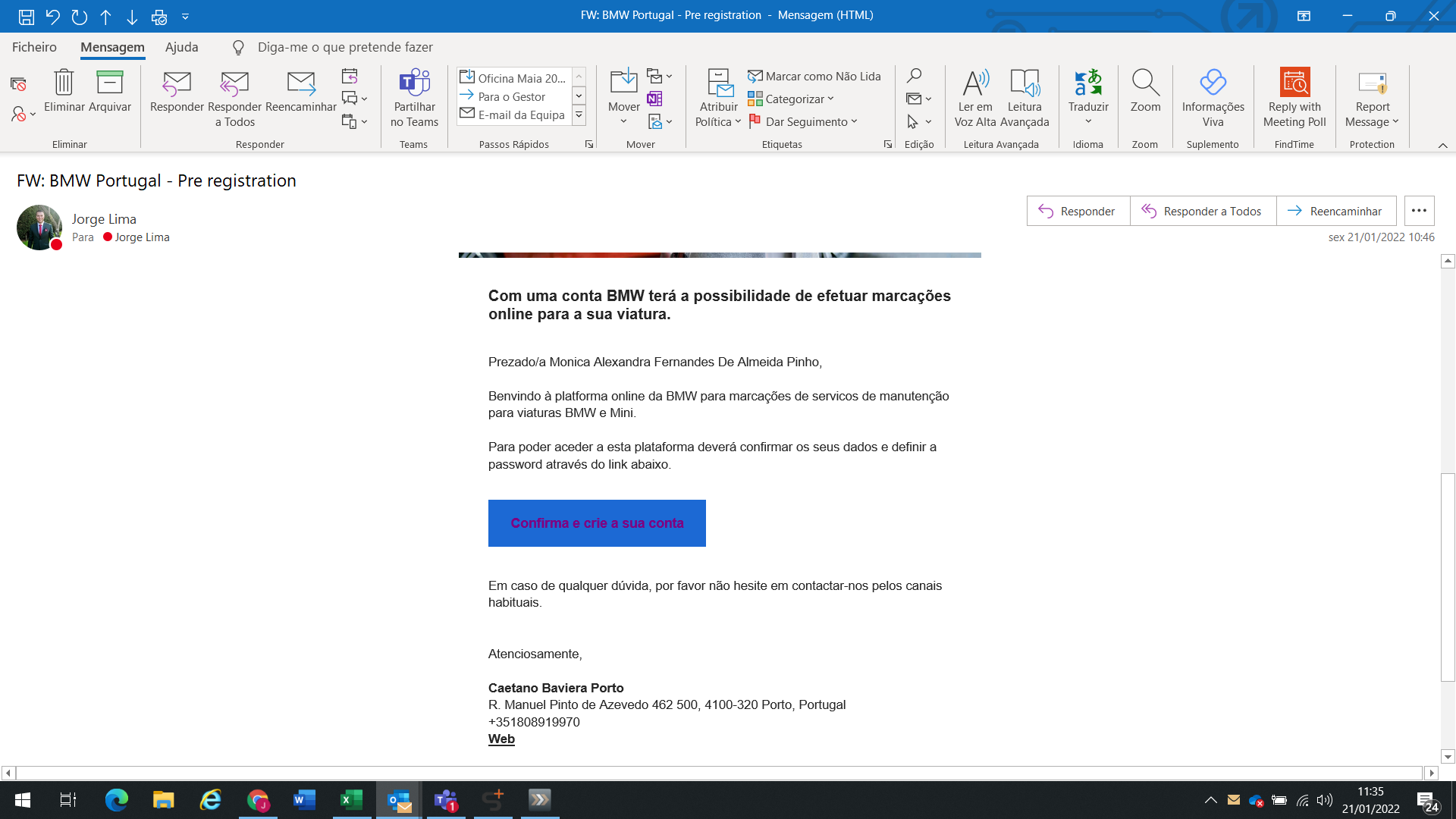Image resolution: width=1456 pixels, height=819 pixels.
Task: Go to next item arrow
Action: point(132,16)
